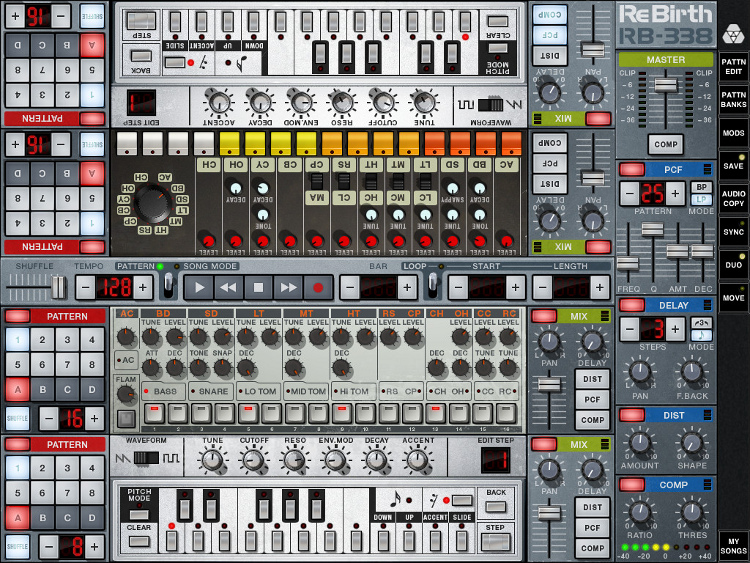Select the HI TOM instrument button

pyautogui.click(x=353, y=391)
